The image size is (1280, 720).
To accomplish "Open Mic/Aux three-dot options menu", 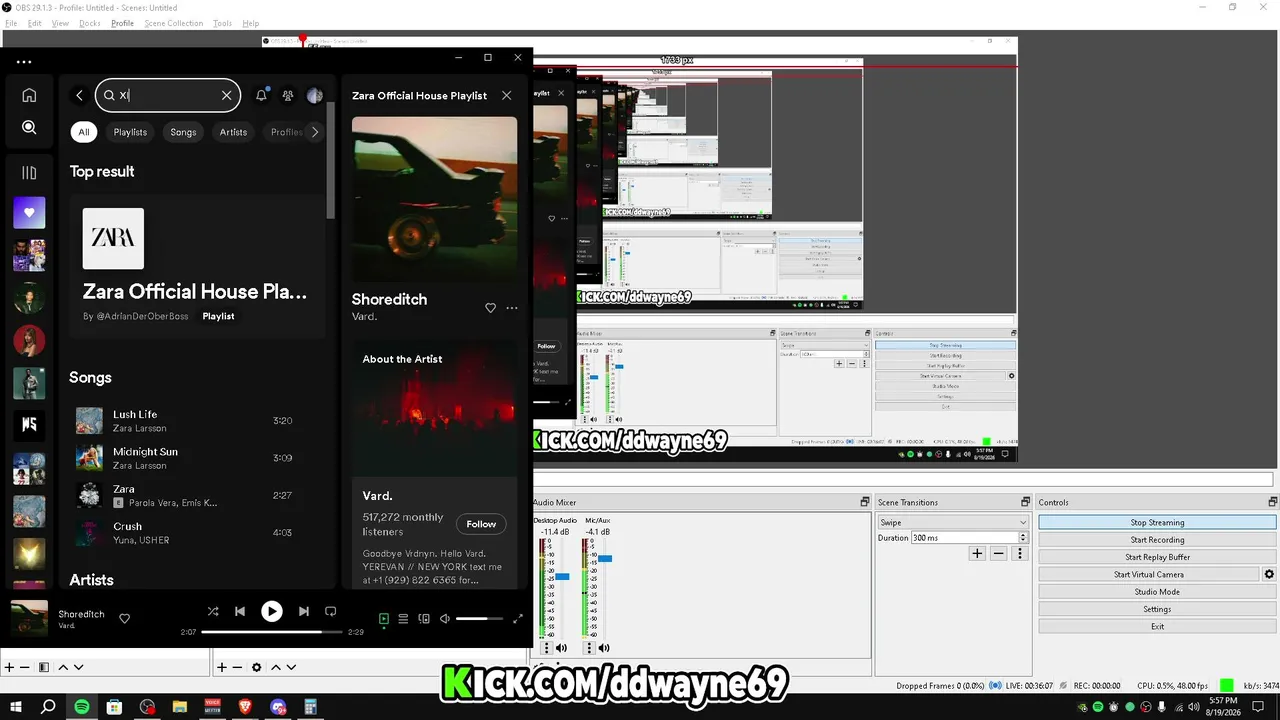I will pyautogui.click(x=589, y=648).
